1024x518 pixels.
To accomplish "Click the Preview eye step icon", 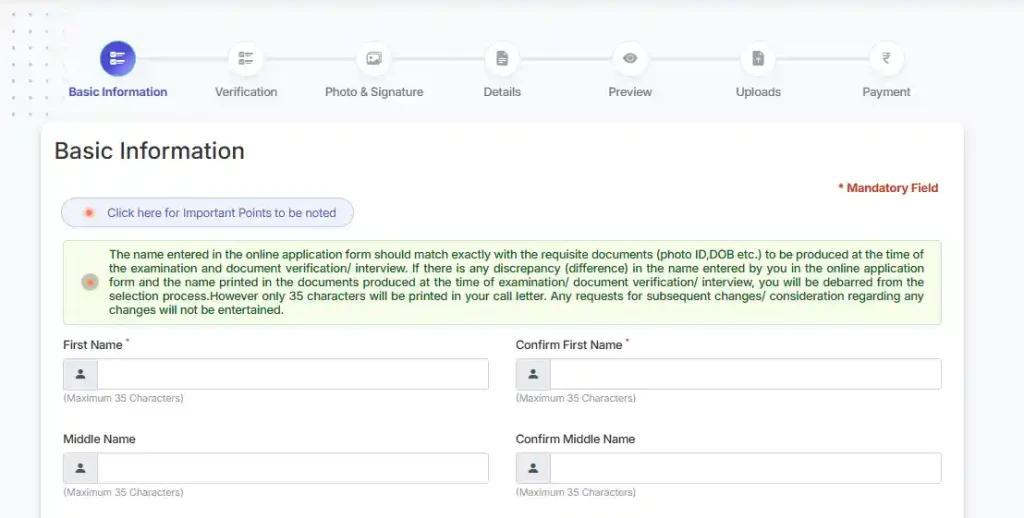I will coord(630,59).
